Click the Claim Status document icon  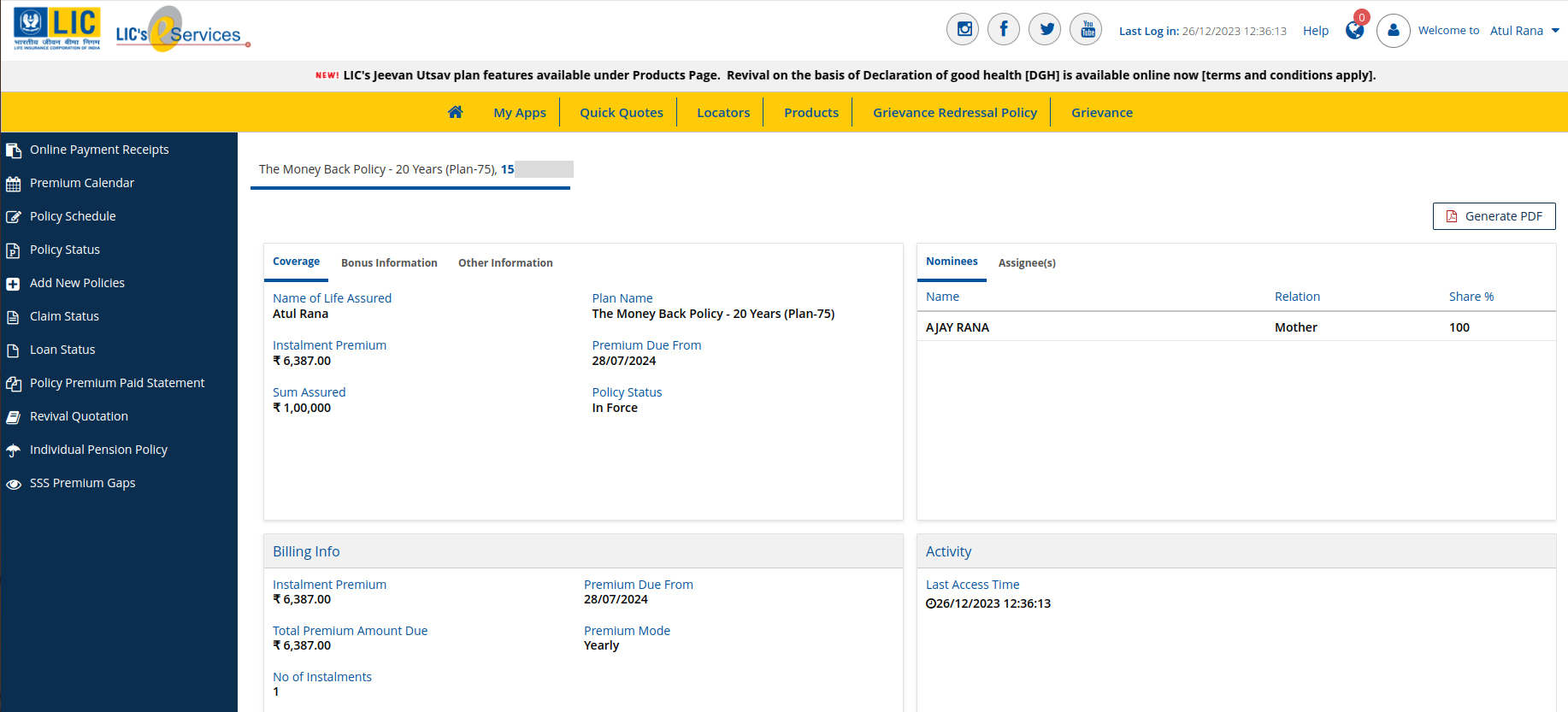click(13, 317)
